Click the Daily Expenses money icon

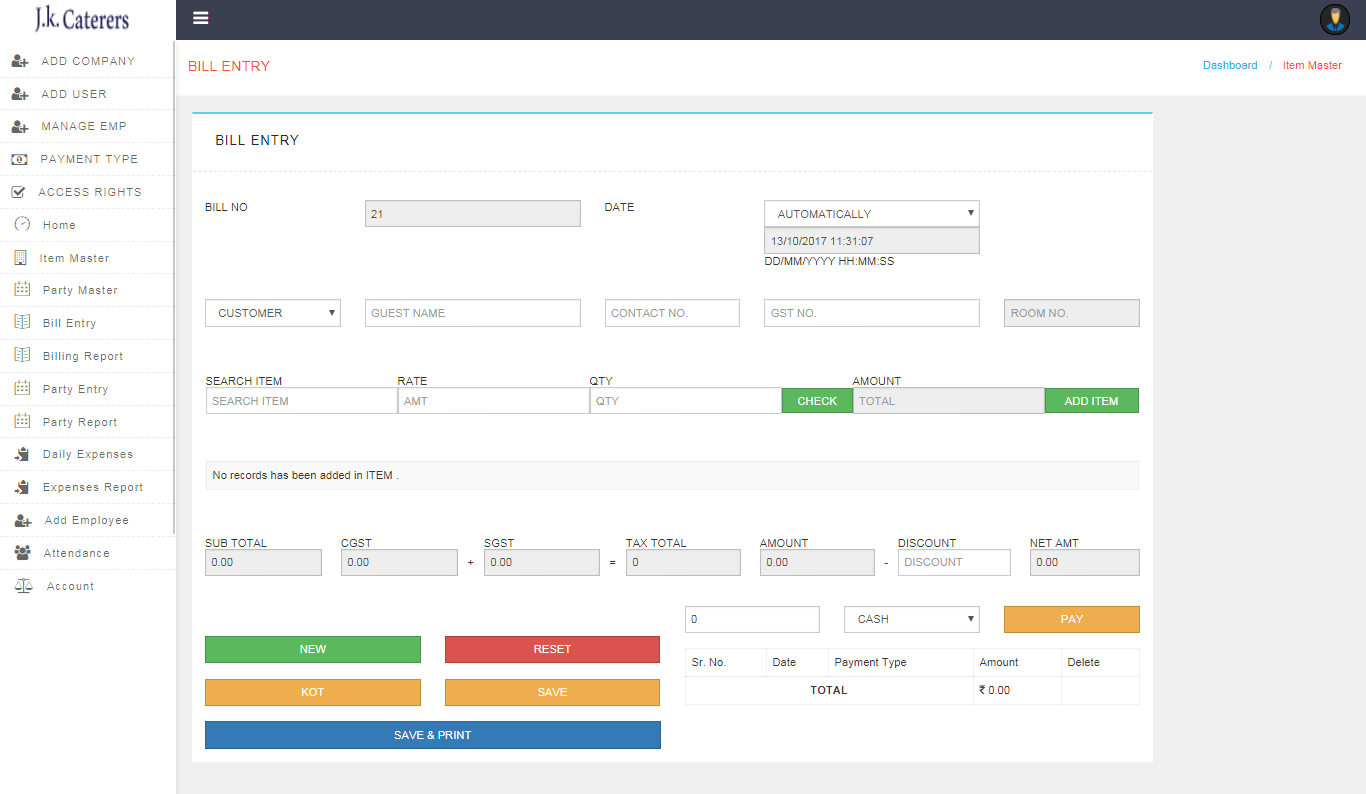[20, 454]
